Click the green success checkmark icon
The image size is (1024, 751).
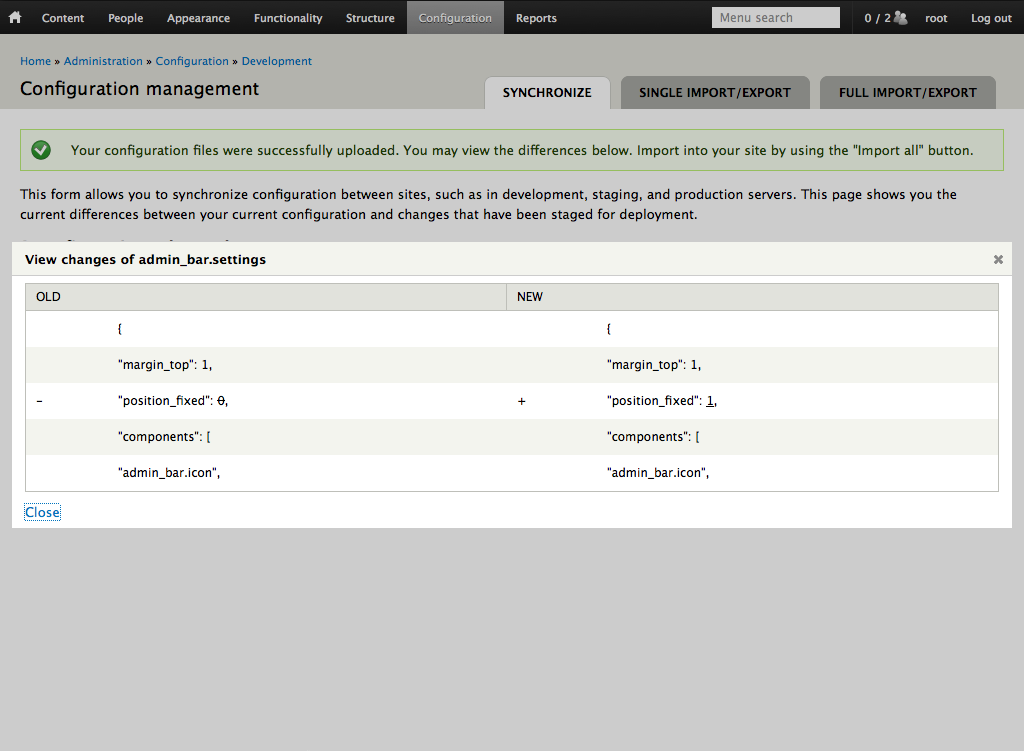[x=41, y=150]
